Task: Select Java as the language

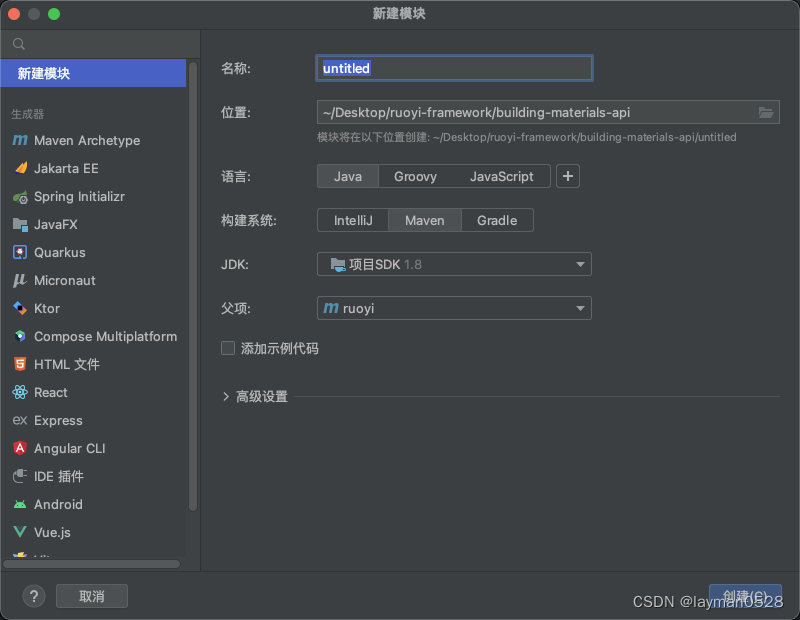Action: [x=348, y=177]
